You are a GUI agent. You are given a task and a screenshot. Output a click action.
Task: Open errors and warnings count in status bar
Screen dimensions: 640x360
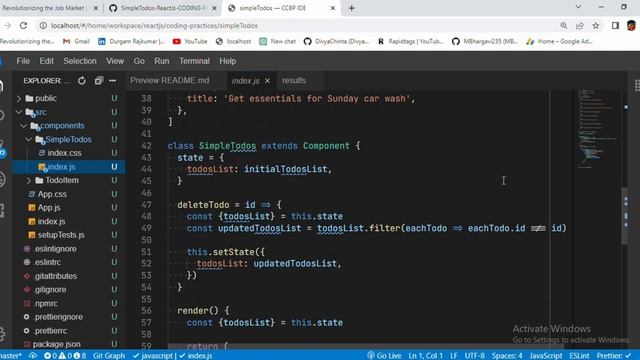click(x=65, y=356)
